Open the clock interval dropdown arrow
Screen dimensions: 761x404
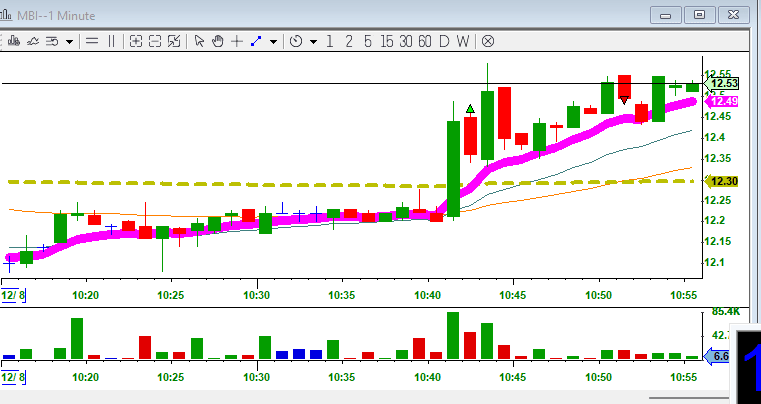tap(313, 42)
